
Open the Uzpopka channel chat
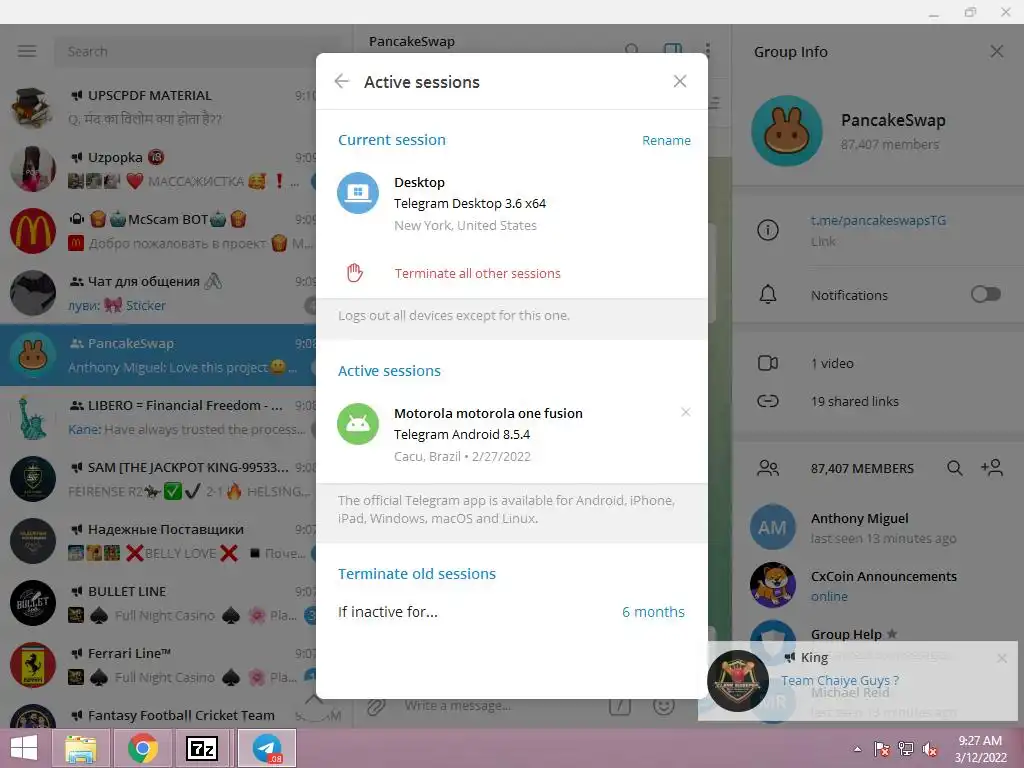158,169
